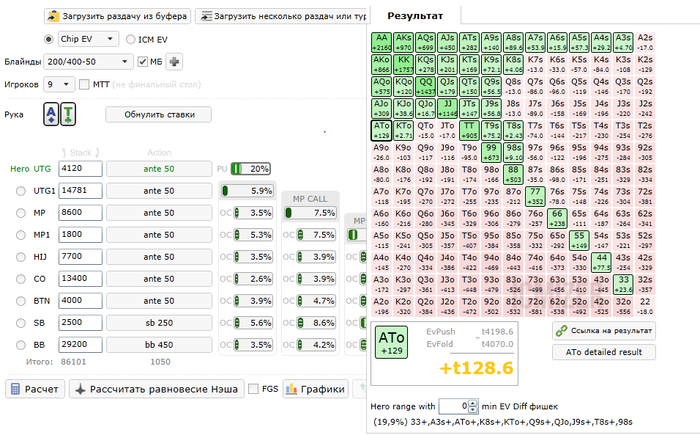700x435 pixels.
Task: Select the BTN player radio button
Action: coord(21,301)
